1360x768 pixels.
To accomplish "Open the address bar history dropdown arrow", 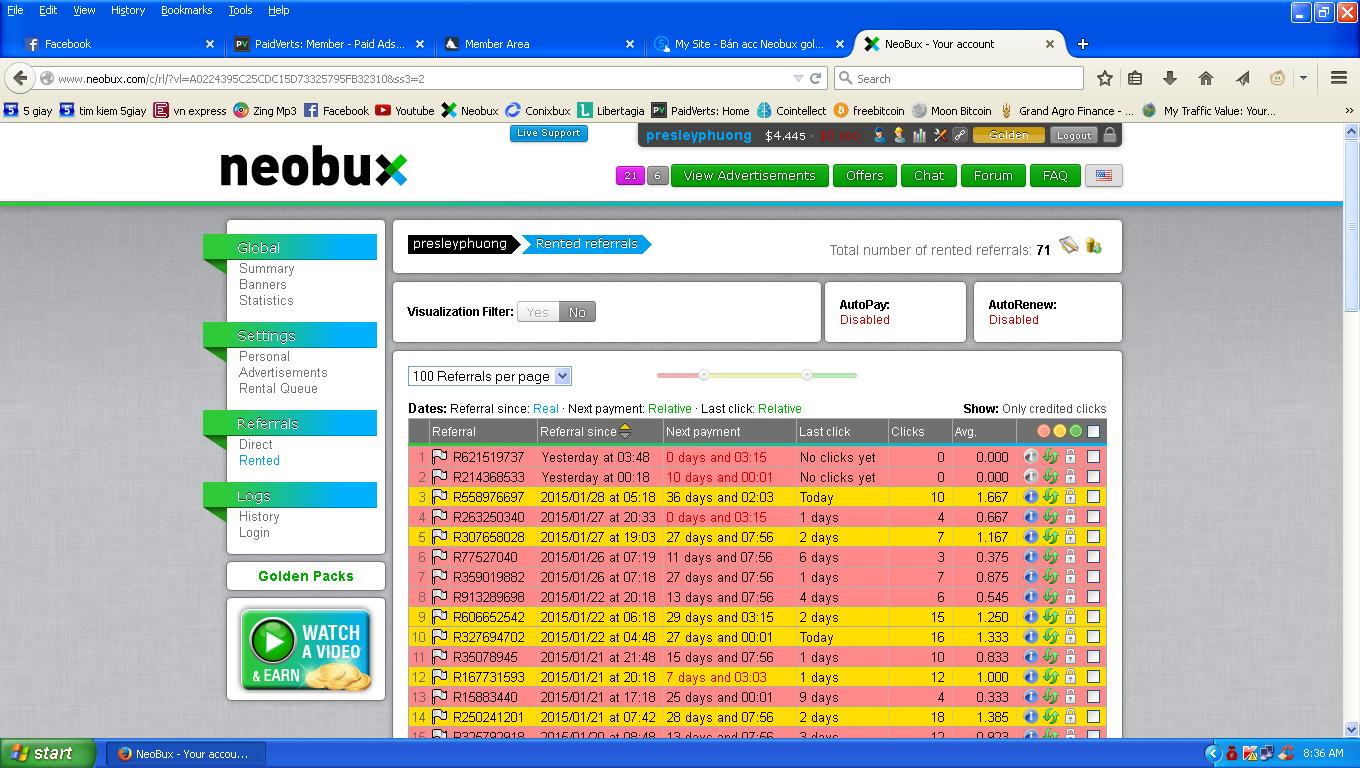I will click(798, 78).
